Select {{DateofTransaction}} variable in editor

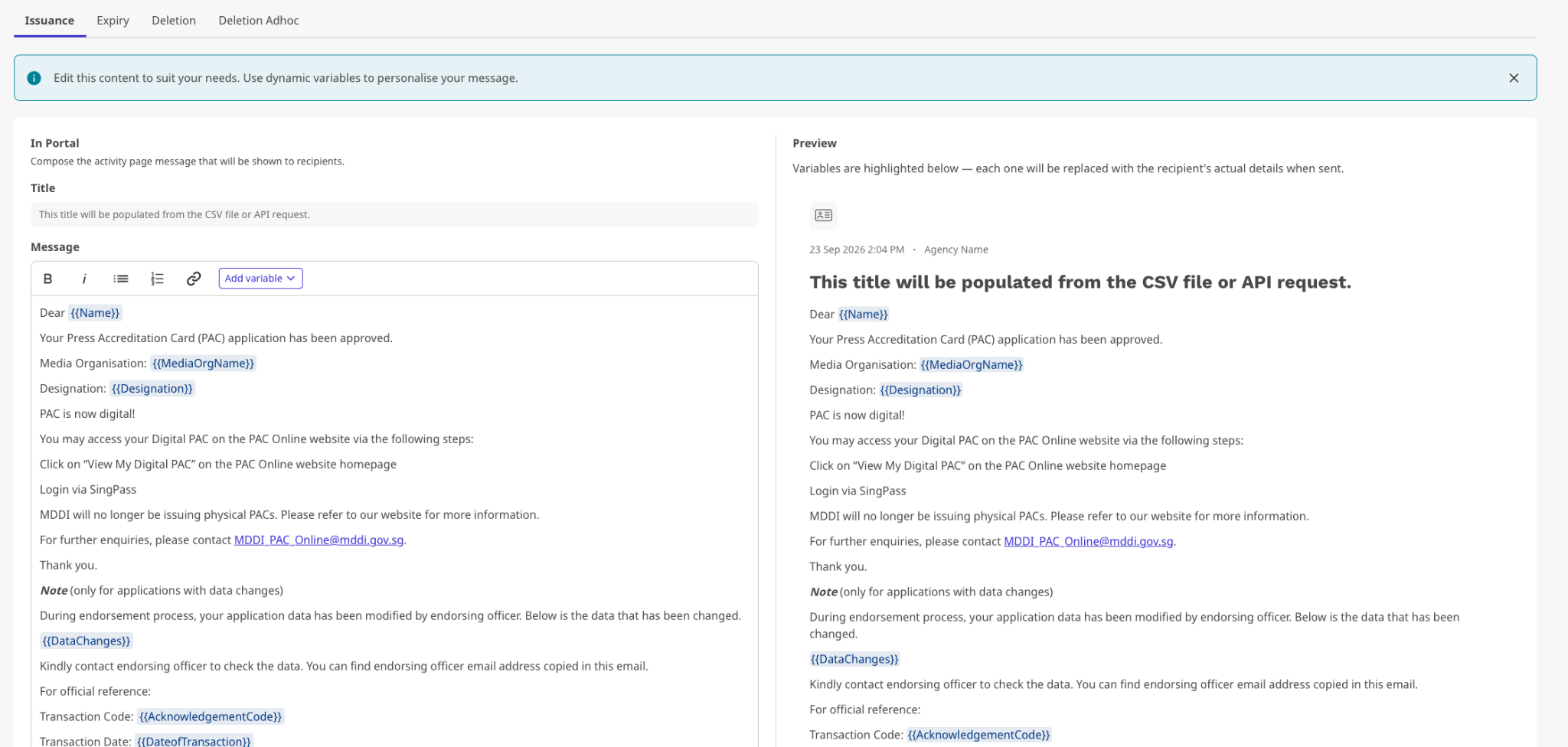(194, 742)
